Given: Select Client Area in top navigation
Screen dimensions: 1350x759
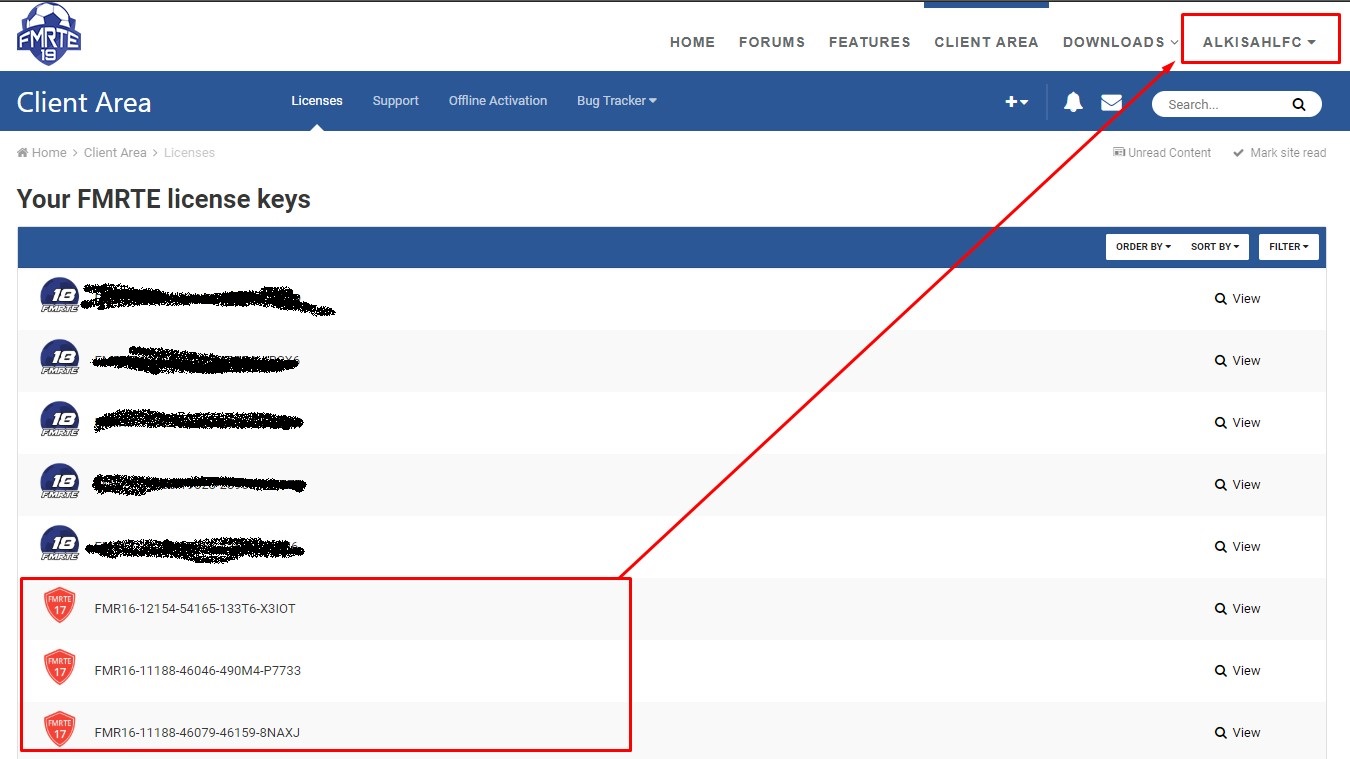Looking at the screenshot, I should tap(986, 42).
